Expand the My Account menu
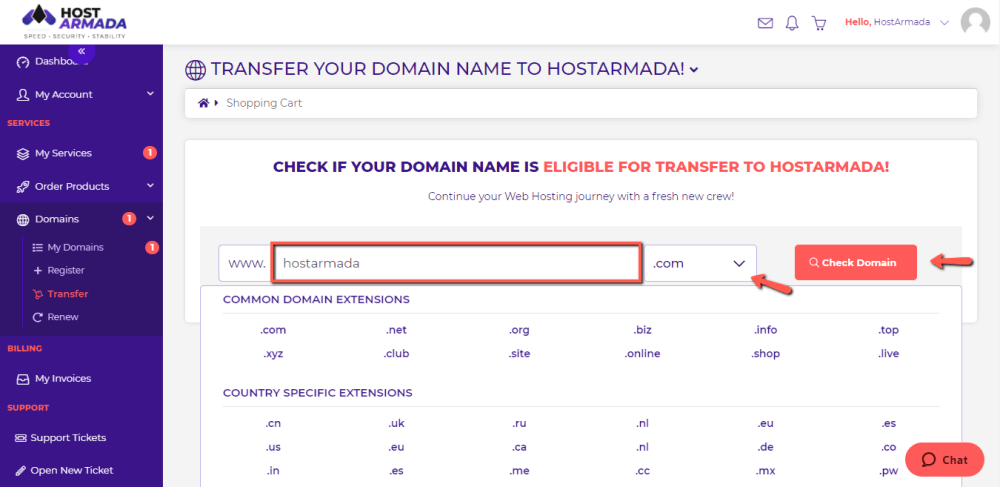The height and width of the screenshot is (487, 1000). click(82, 94)
